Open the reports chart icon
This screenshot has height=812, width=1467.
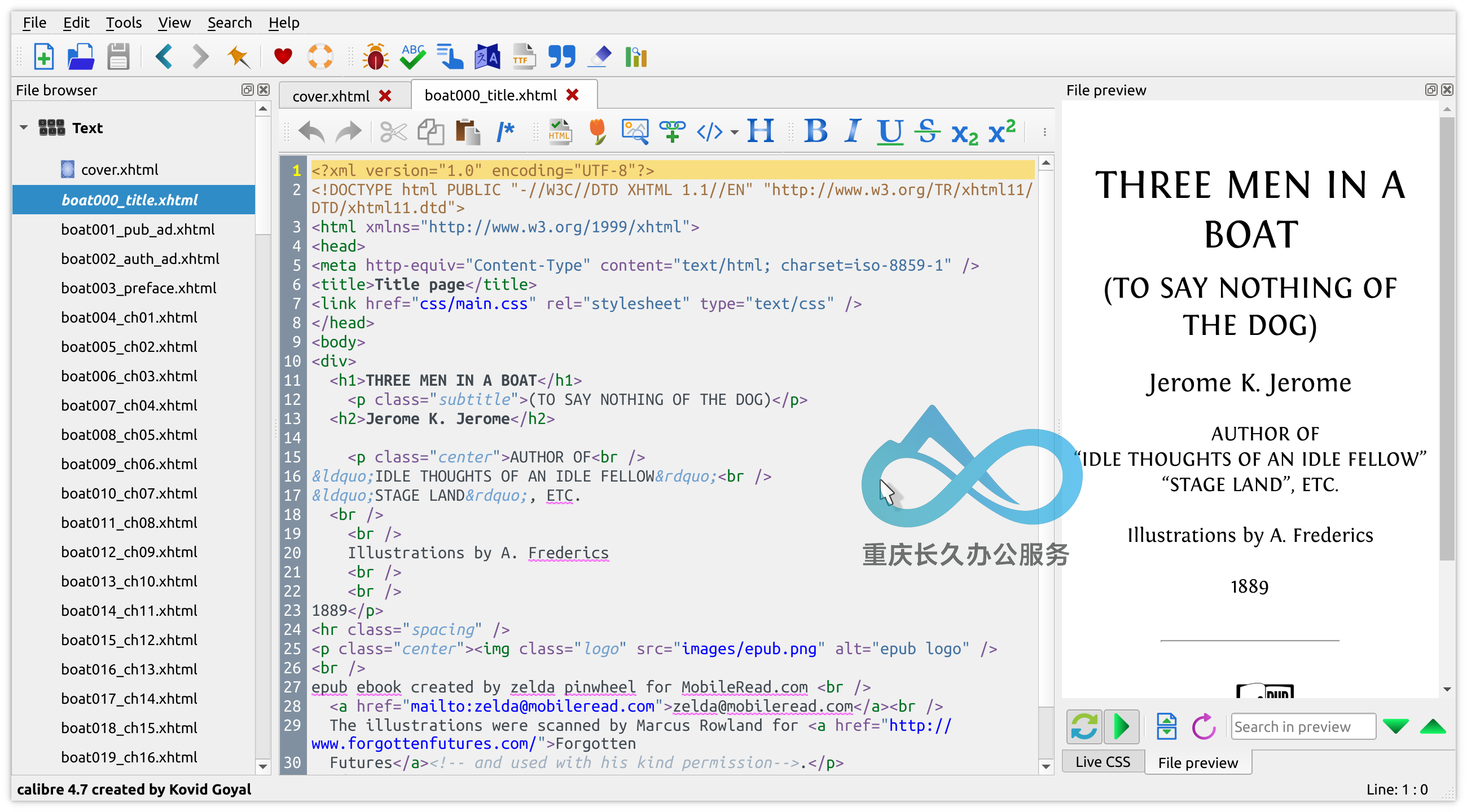(x=636, y=56)
